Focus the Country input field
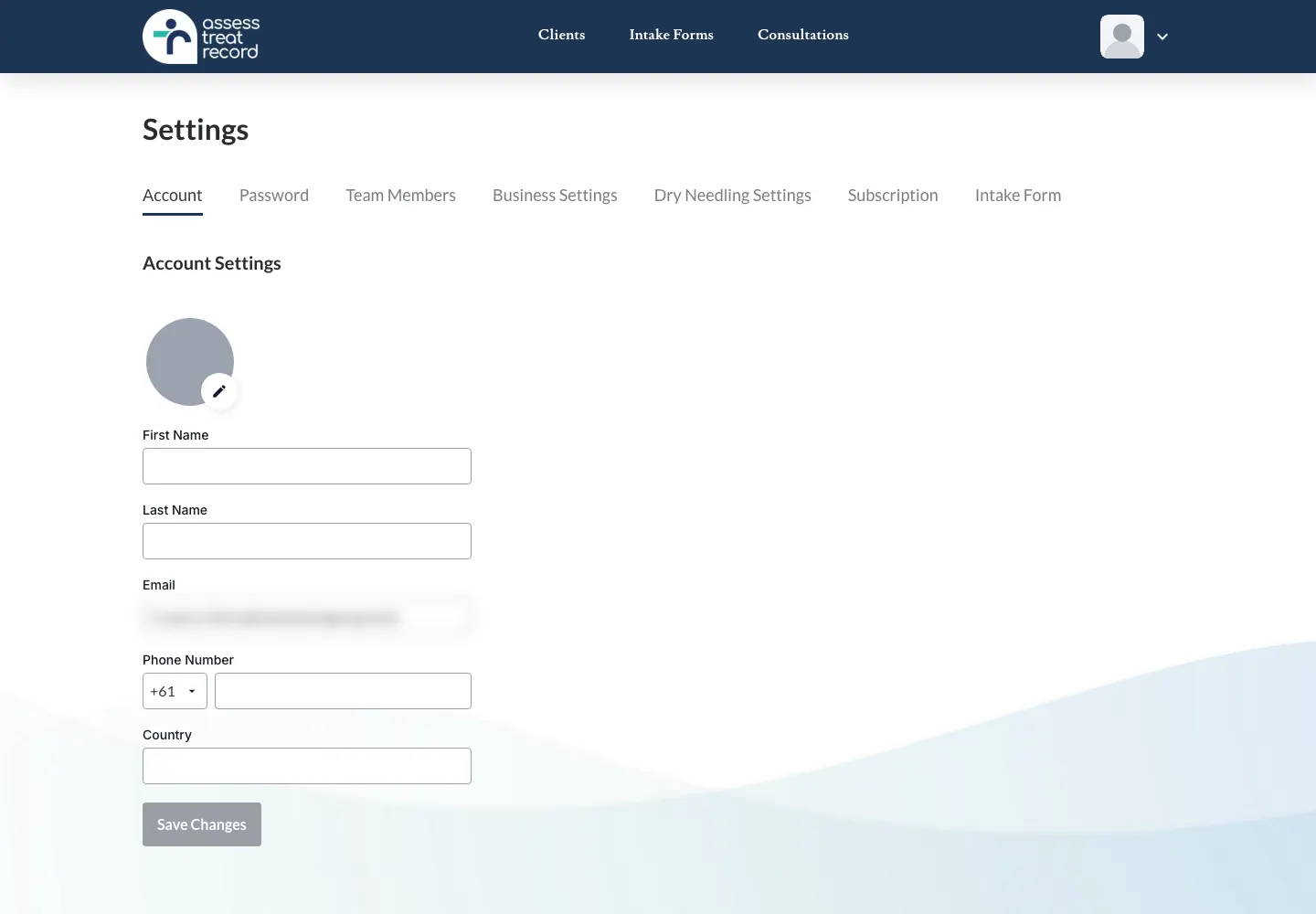The width and height of the screenshot is (1316, 914). (x=307, y=766)
